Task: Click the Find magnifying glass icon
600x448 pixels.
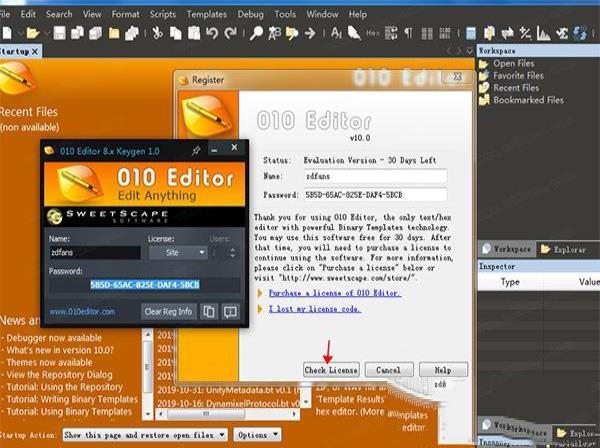Action: (256, 33)
